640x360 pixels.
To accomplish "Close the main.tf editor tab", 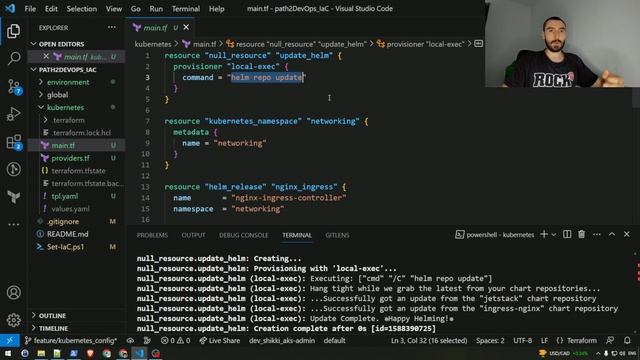I will [x=186, y=27].
